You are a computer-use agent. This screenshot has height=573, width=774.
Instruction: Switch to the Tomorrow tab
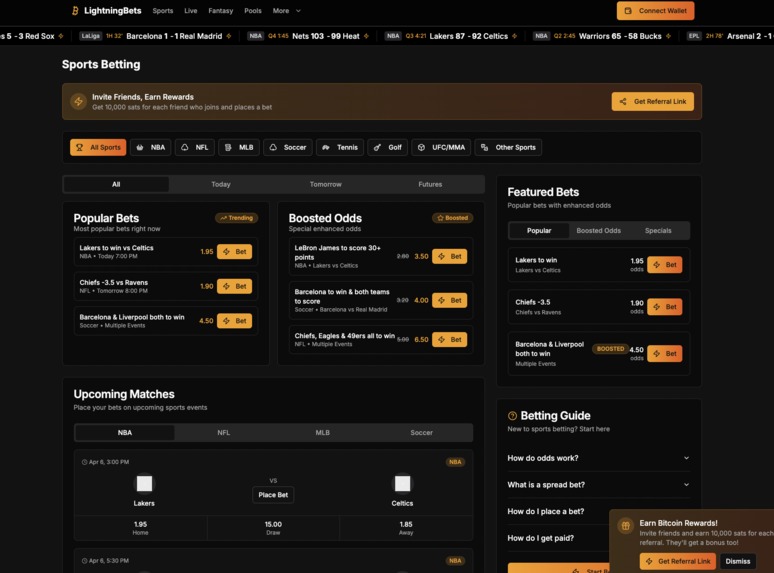coord(325,184)
